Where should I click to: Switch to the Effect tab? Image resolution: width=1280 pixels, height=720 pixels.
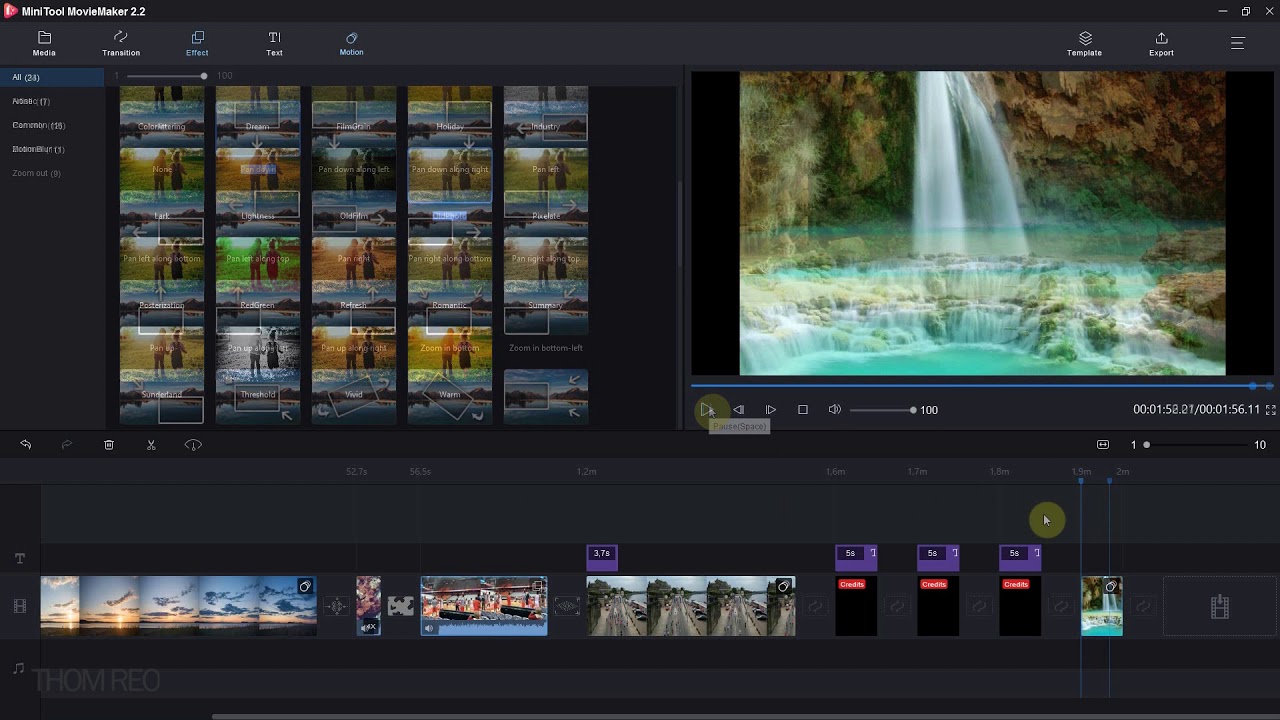click(197, 44)
